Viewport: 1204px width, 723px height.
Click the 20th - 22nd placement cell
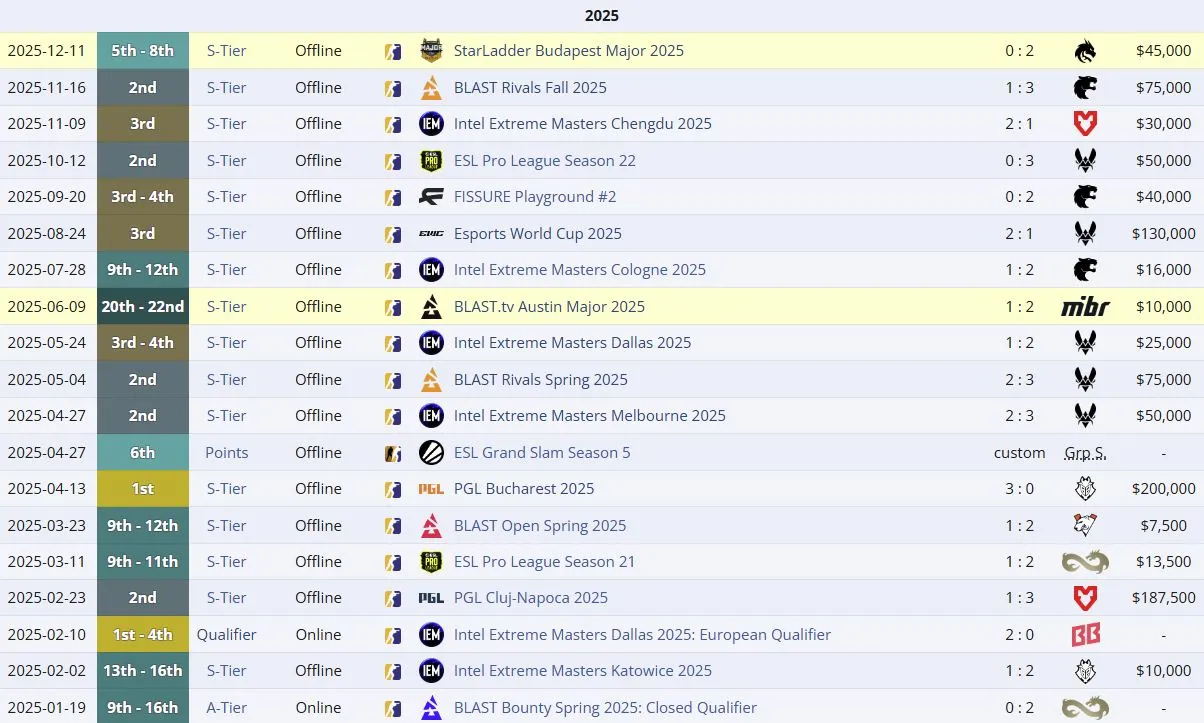143,307
